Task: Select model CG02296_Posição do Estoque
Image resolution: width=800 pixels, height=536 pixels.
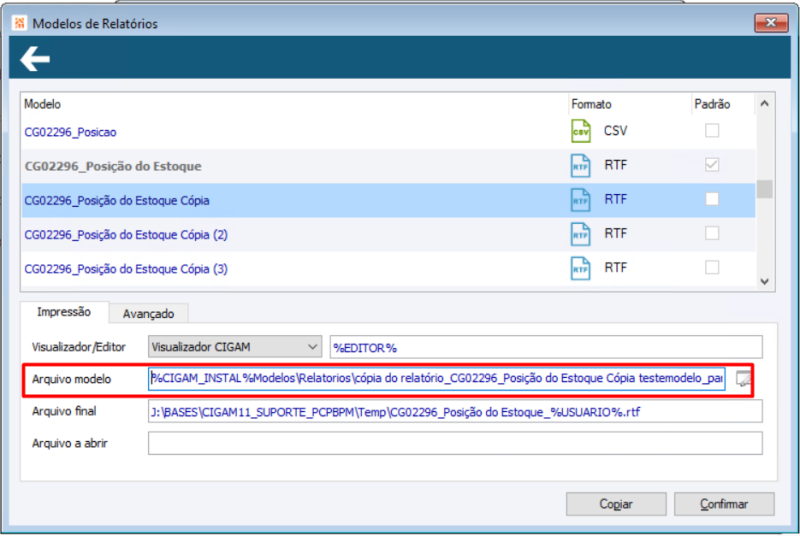Action: tap(113, 166)
